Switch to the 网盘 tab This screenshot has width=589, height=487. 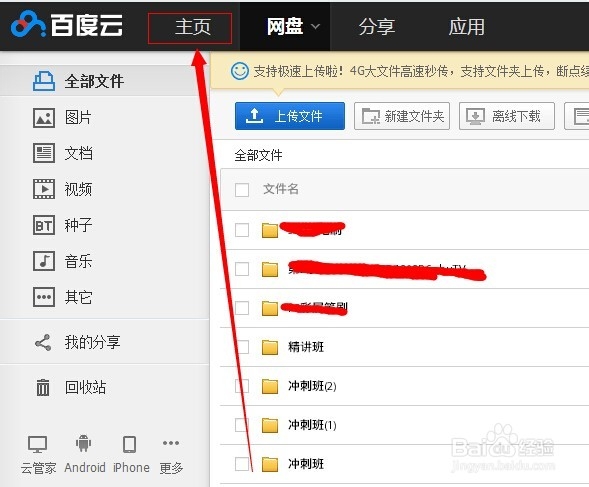(x=285, y=26)
